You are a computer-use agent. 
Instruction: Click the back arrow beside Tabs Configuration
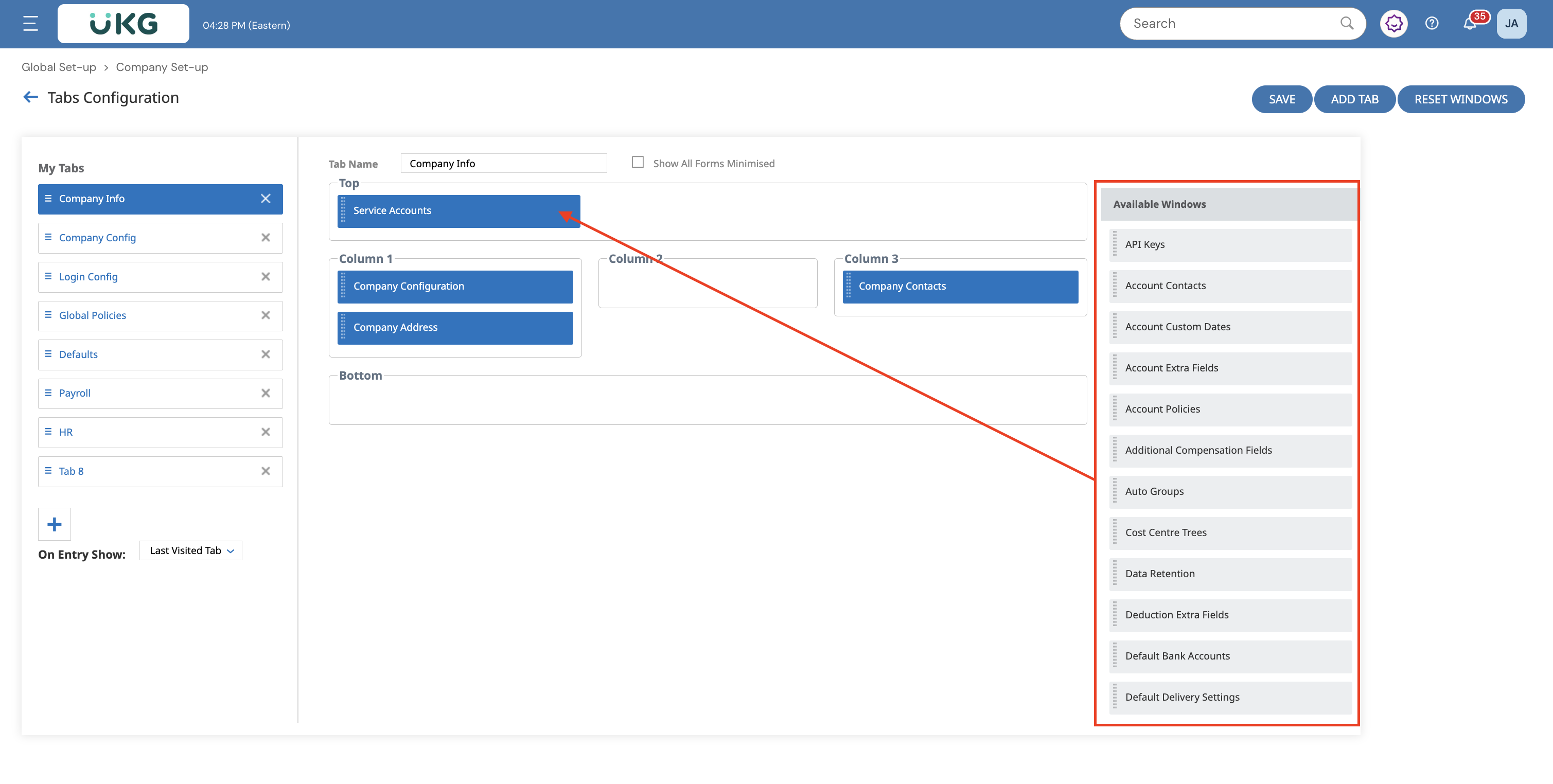coord(30,97)
